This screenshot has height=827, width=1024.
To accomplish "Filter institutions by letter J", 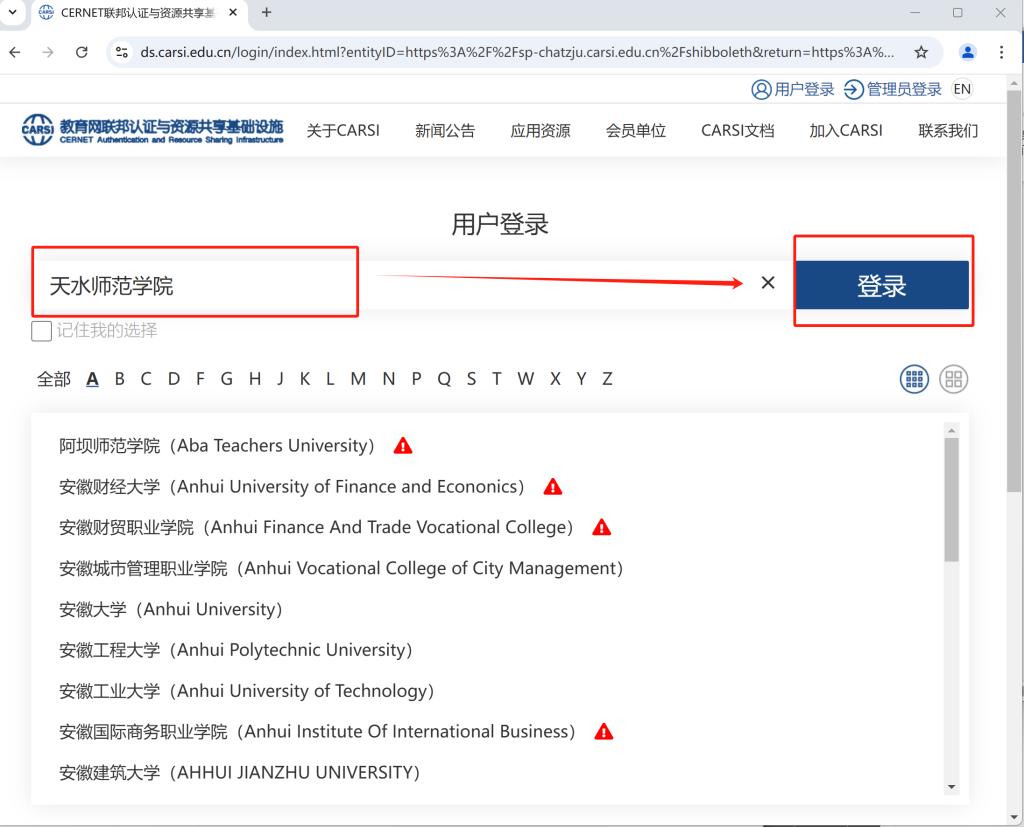I will (x=280, y=379).
